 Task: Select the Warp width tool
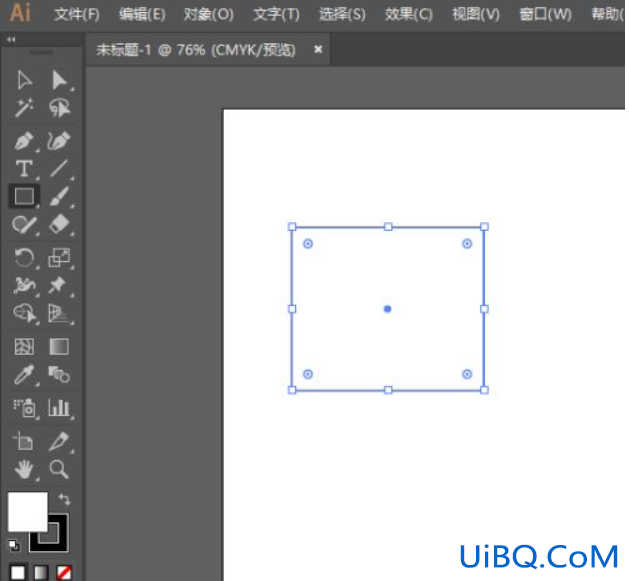click(x=24, y=285)
